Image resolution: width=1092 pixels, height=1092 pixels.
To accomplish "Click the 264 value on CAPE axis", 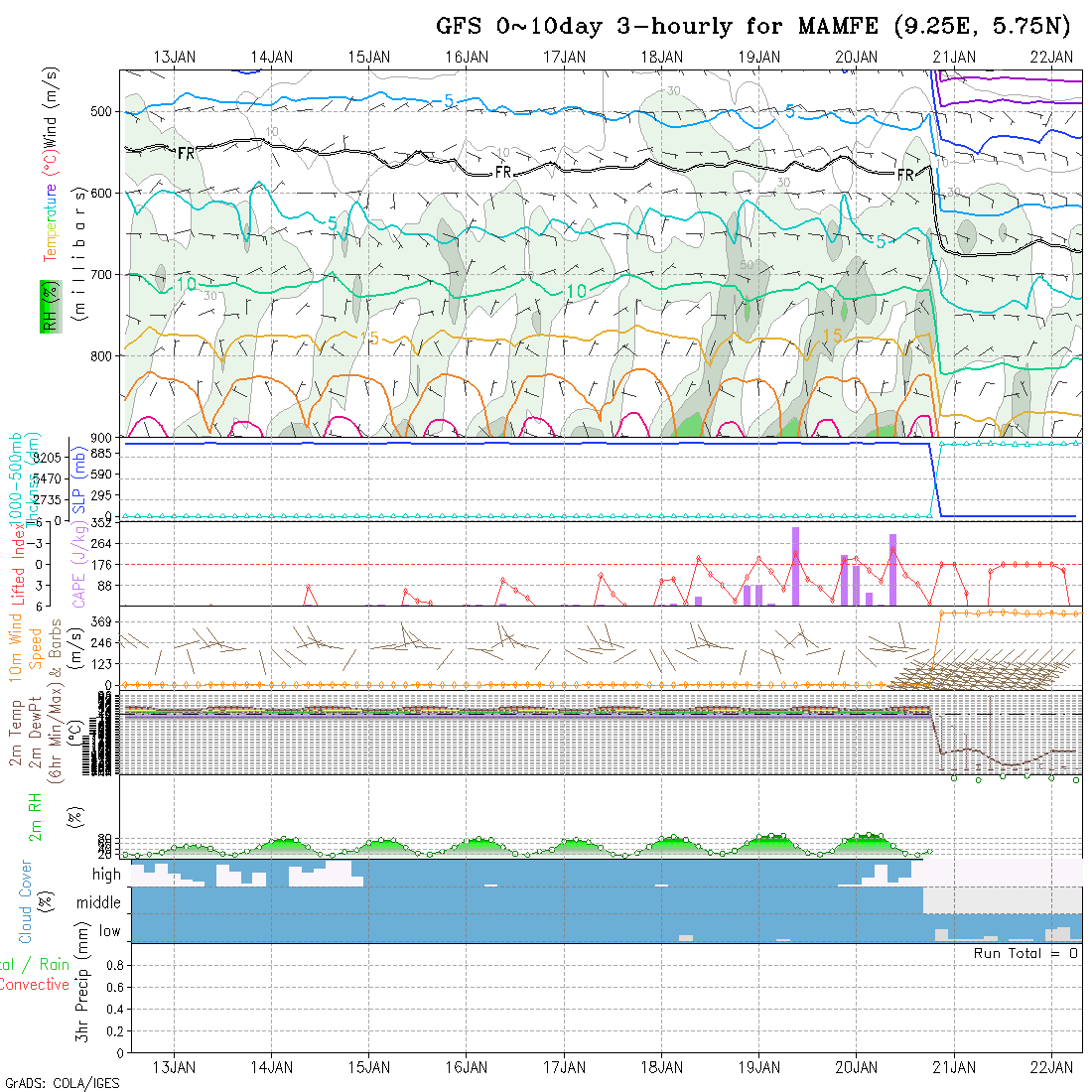I will pos(101,543).
